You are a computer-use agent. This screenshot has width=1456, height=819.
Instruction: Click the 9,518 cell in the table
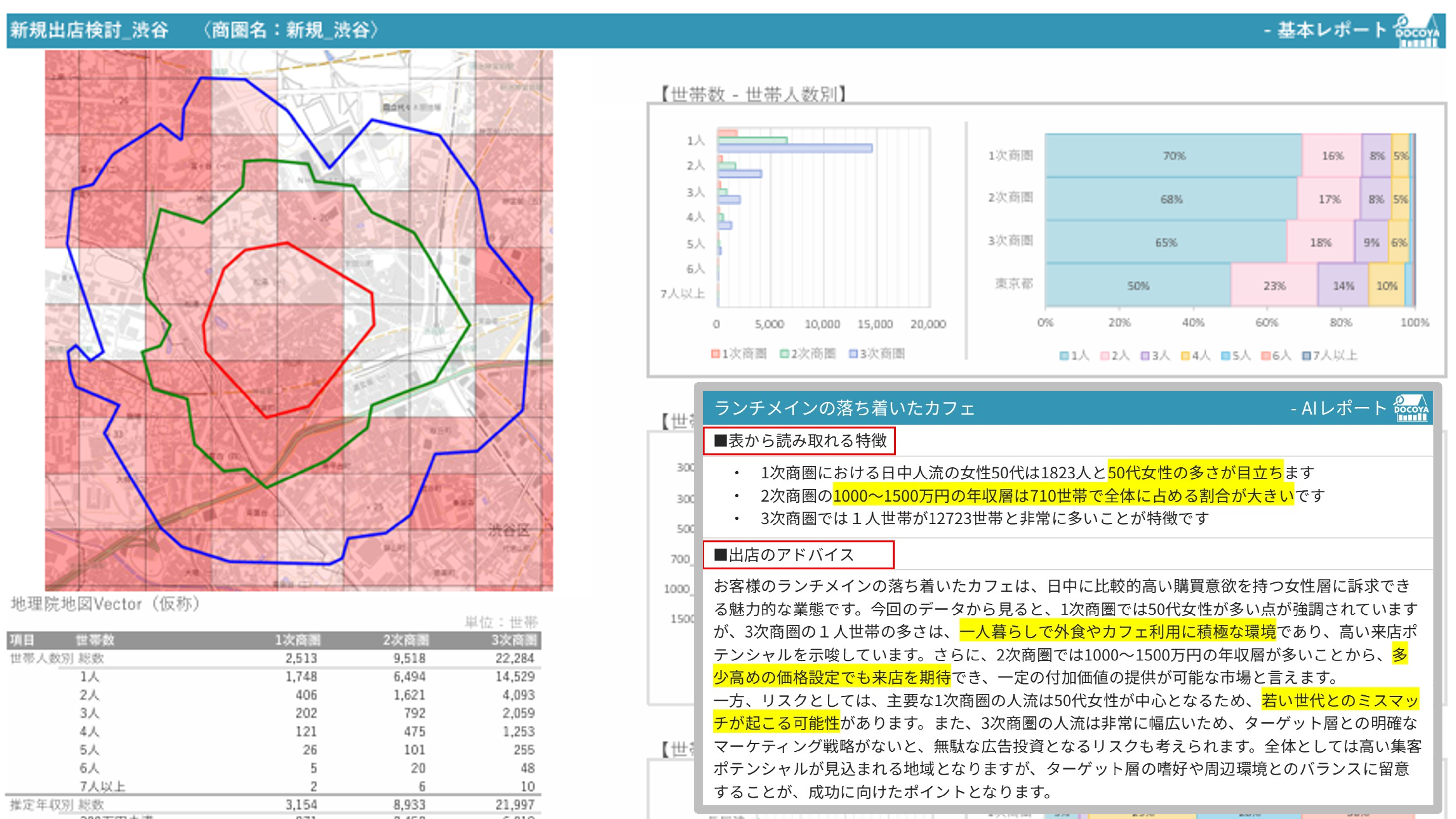pos(409,659)
